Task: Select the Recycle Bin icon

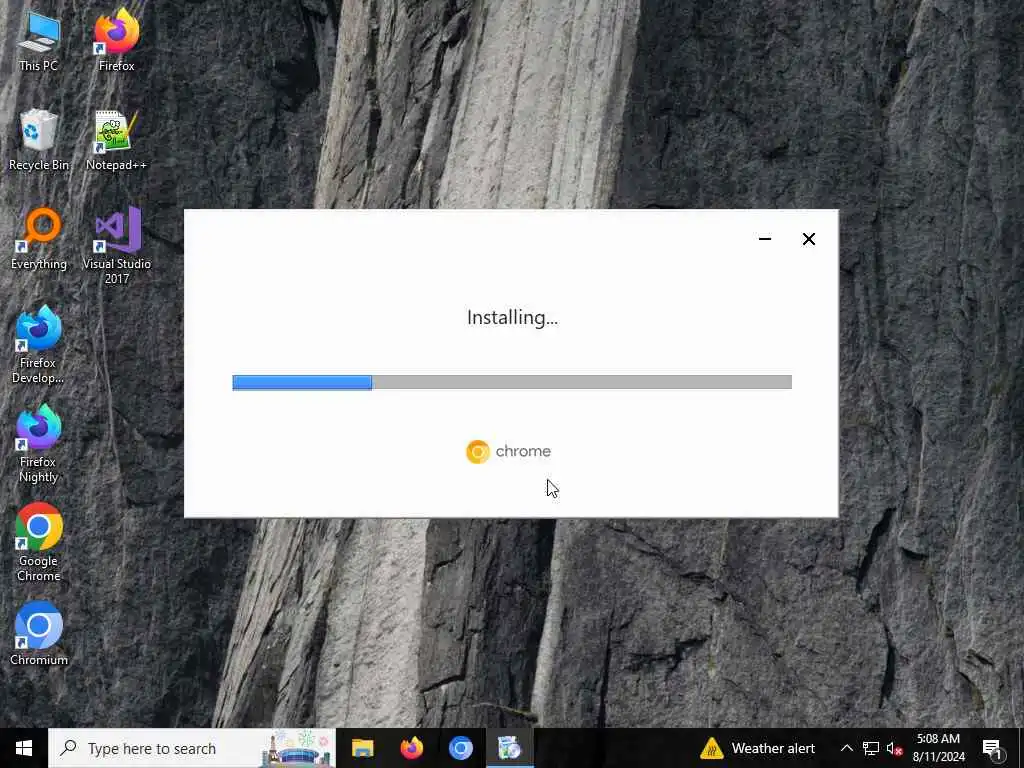Action: click(39, 140)
